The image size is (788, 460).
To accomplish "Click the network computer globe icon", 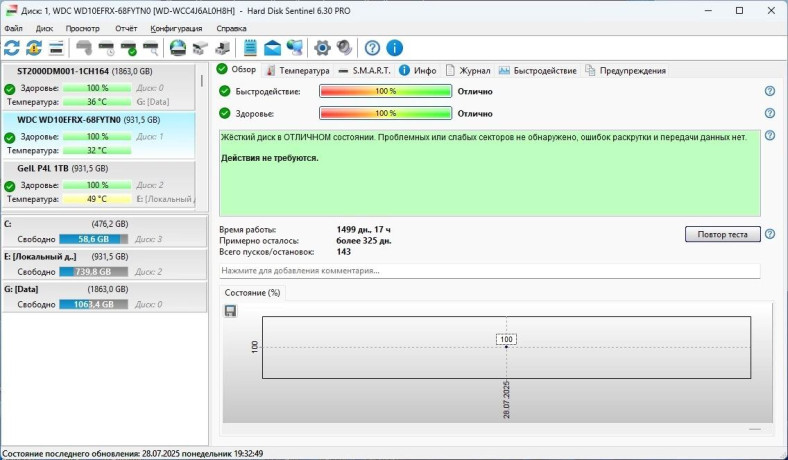I will point(294,48).
